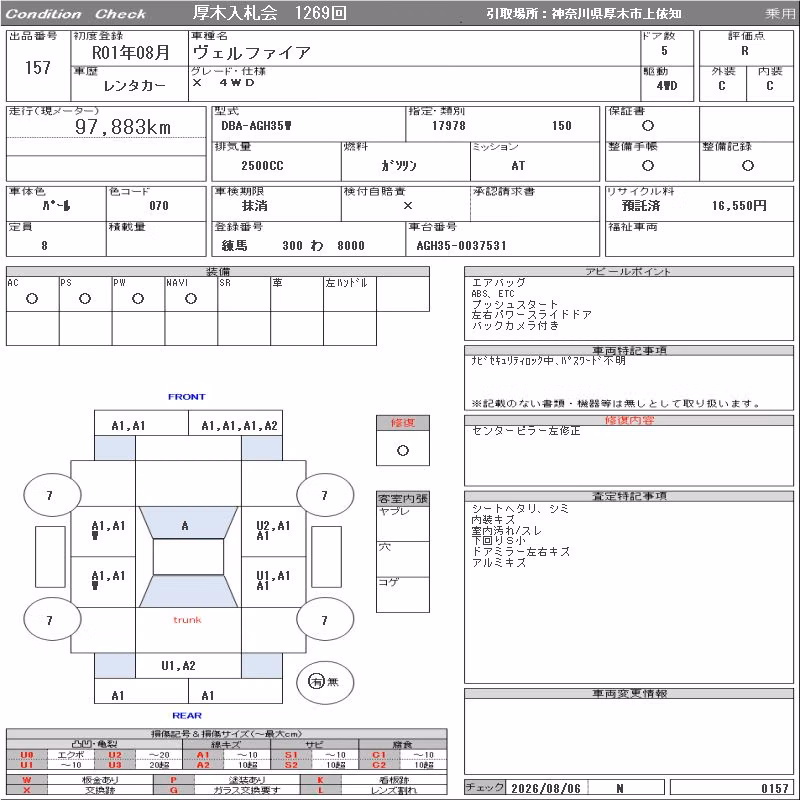The height and width of the screenshot is (800, 800).
Task: Select the X mark under 検付自賠責
Action: pyautogui.click(x=408, y=206)
